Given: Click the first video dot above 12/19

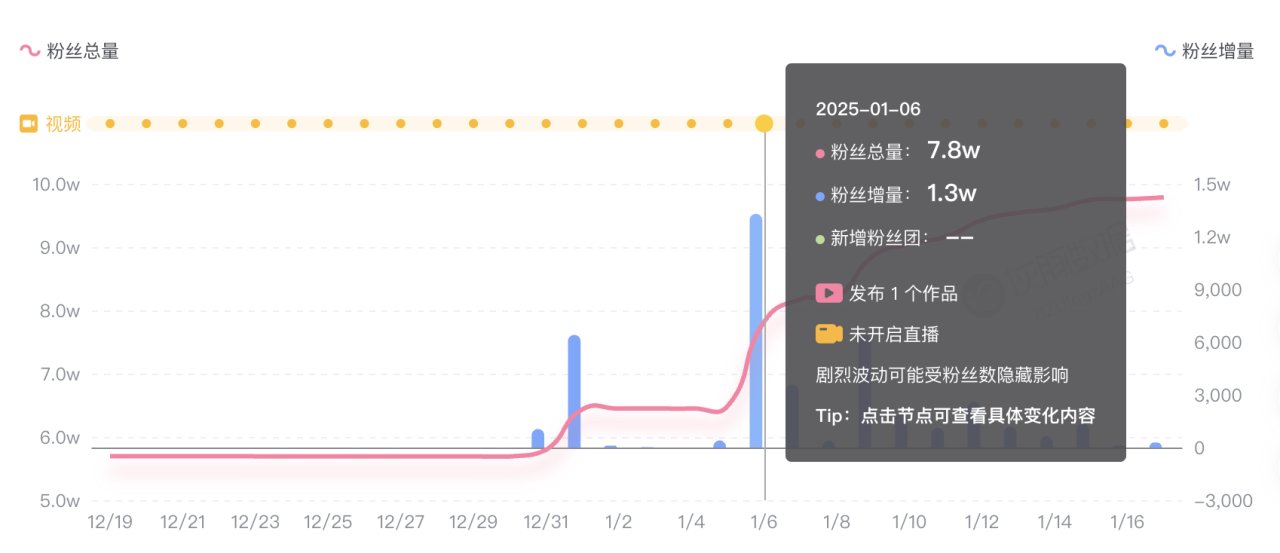Looking at the screenshot, I should 110,124.
